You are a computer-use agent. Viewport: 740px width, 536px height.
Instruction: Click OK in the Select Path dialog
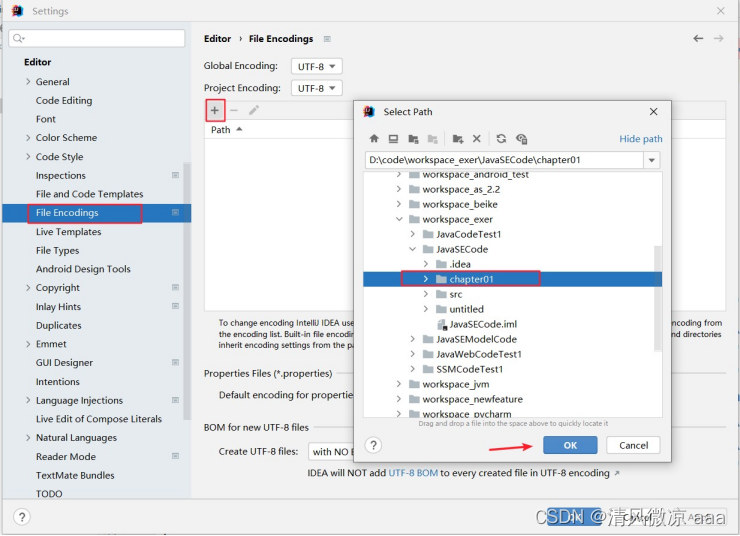(570, 445)
